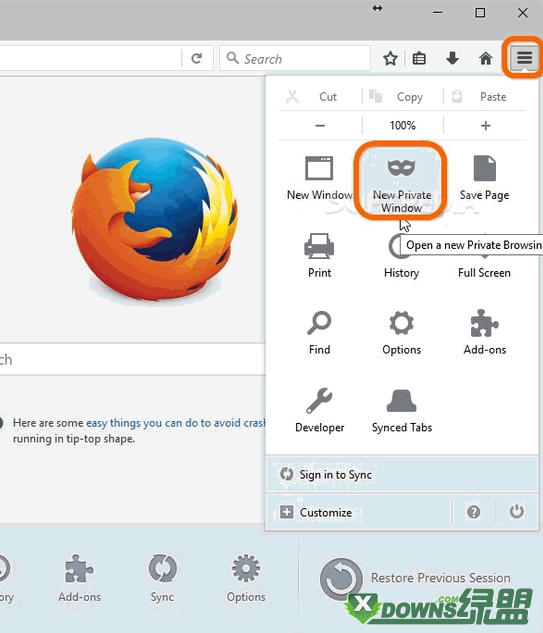
Task: Open the help question mark menu
Action: (x=474, y=512)
